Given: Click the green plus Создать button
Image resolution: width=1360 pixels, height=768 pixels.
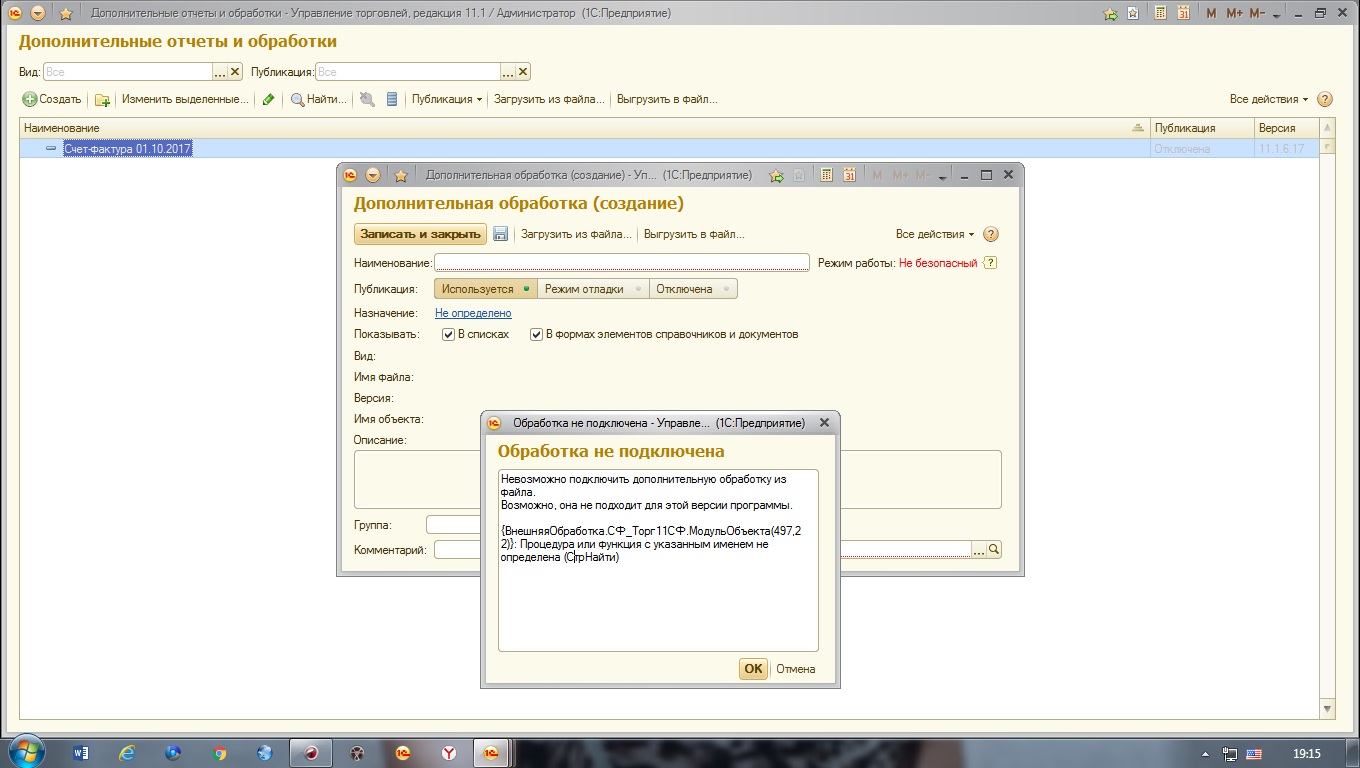Looking at the screenshot, I should click(52, 99).
